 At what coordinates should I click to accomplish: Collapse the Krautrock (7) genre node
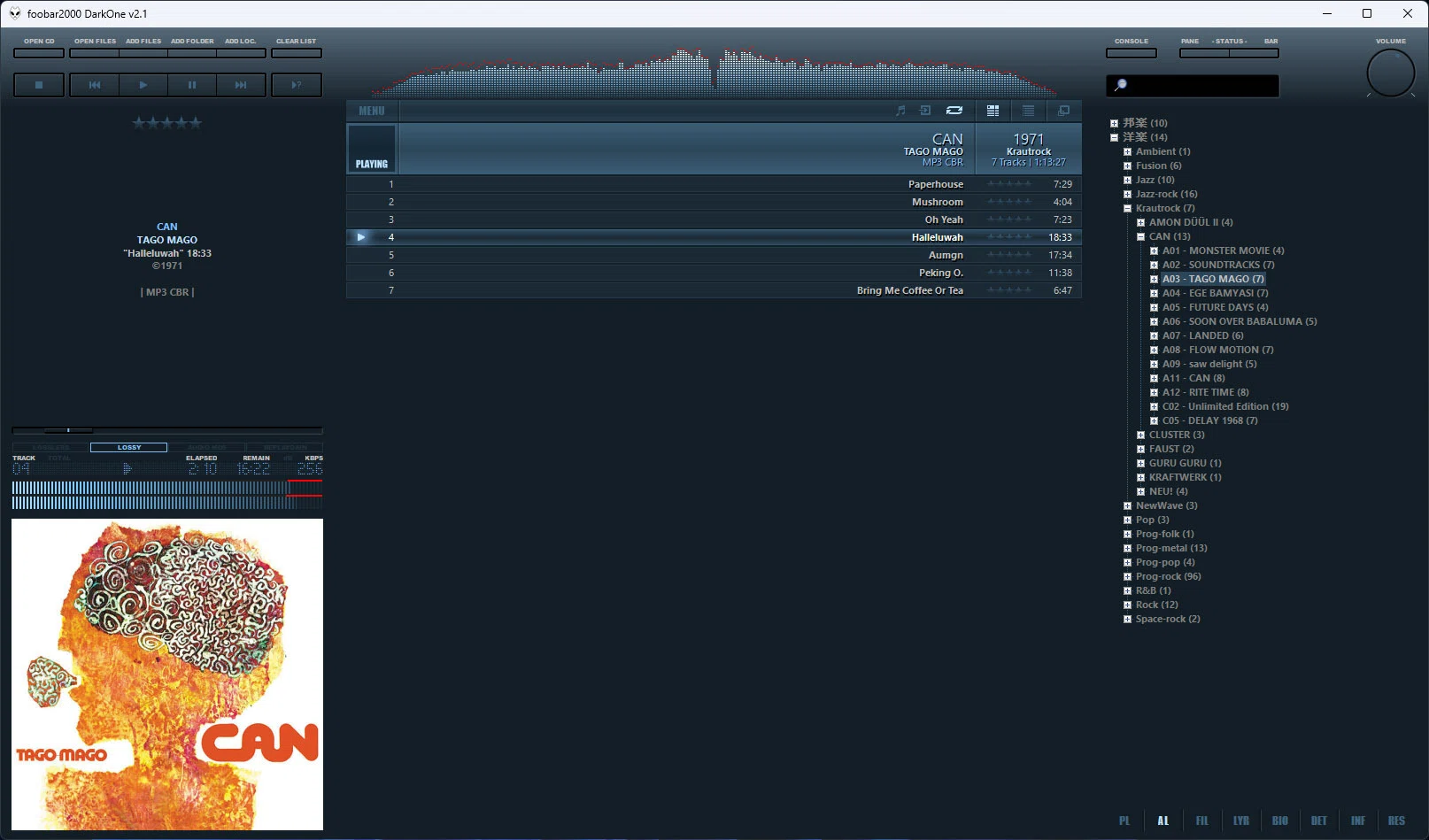point(1127,208)
